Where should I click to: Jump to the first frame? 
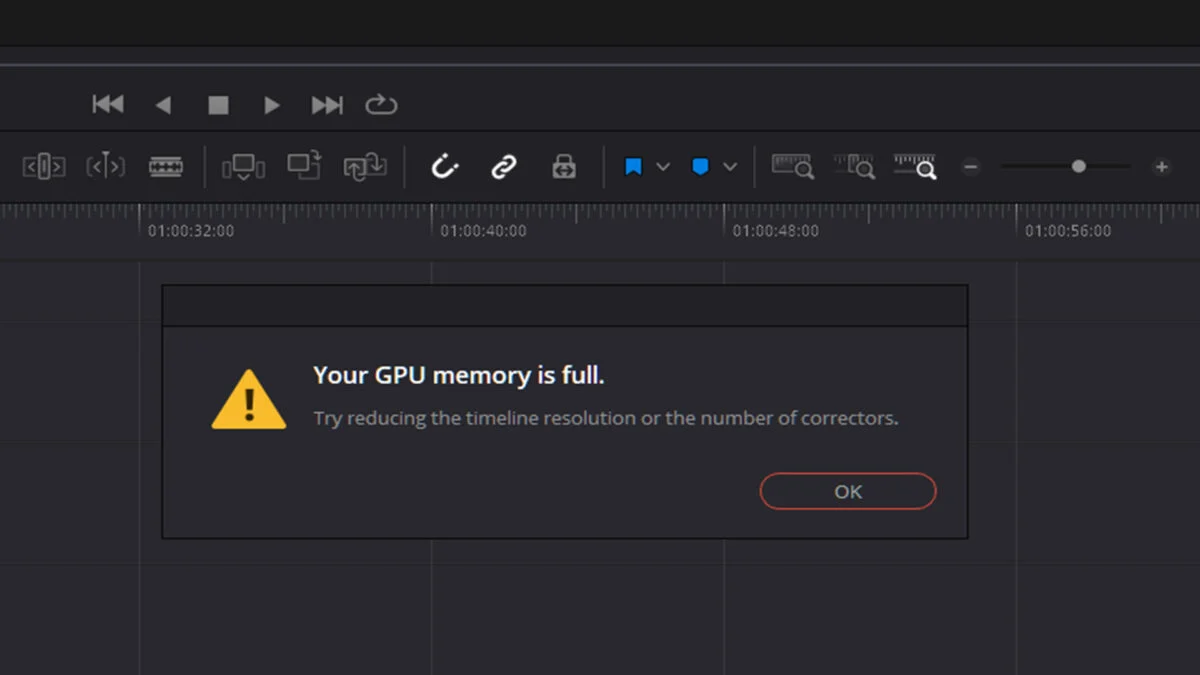108,105
